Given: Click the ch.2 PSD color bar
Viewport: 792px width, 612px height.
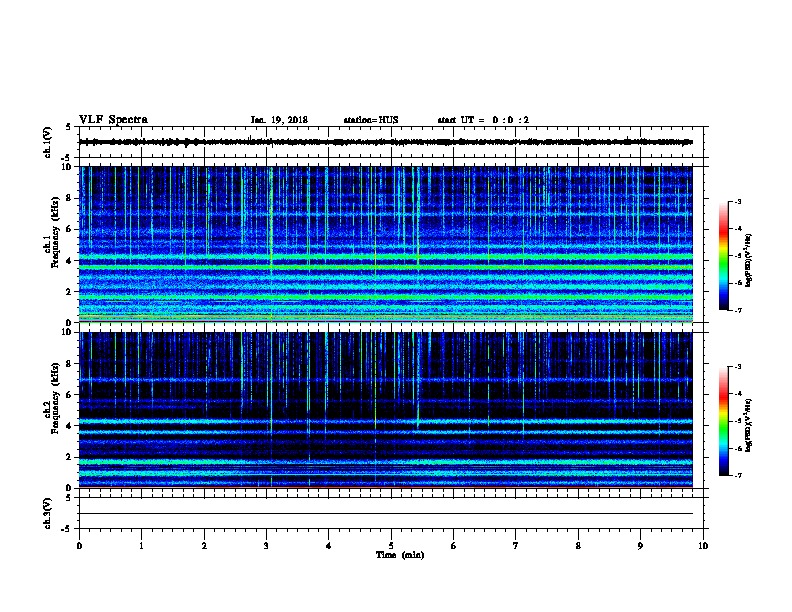Looking at the screenshot, I should [724, 421].
